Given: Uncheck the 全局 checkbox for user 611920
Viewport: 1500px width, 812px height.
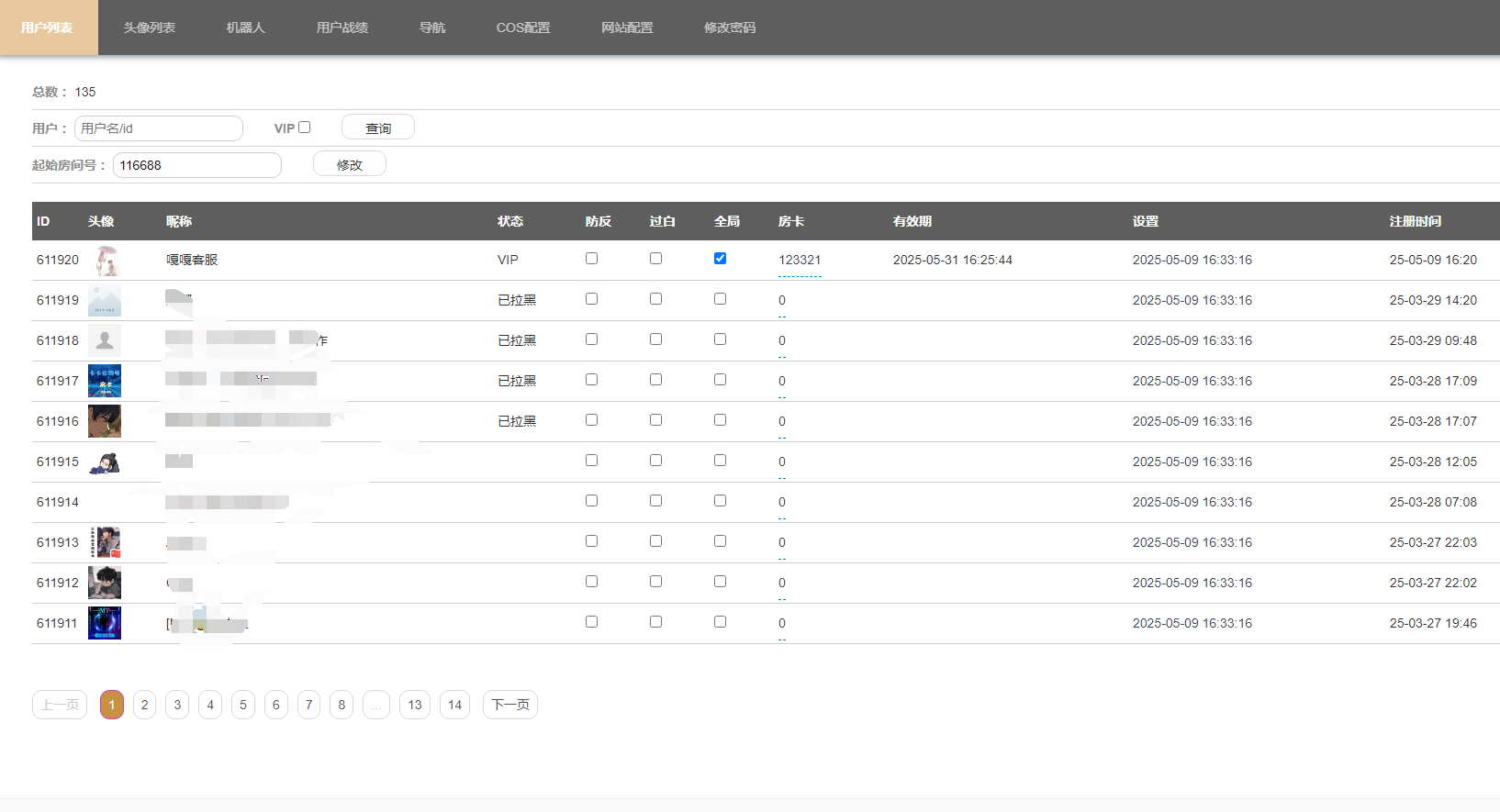Looking at the screenshot, I should [x=720, y=259].
